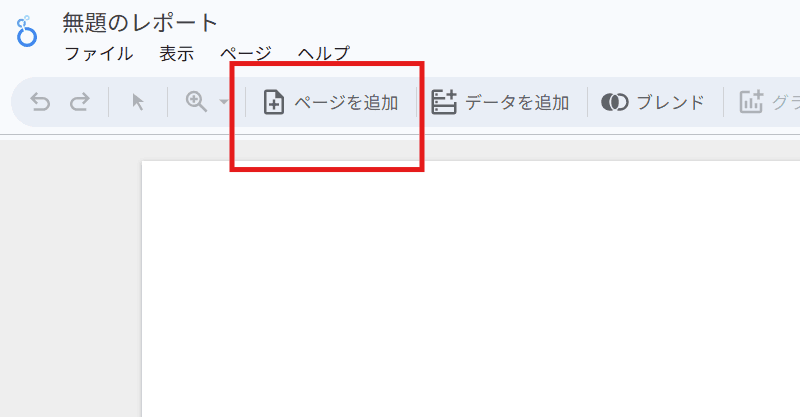Click the report title 無題のレポート
This screenshot has width=800, height=417.
point(140,23)
